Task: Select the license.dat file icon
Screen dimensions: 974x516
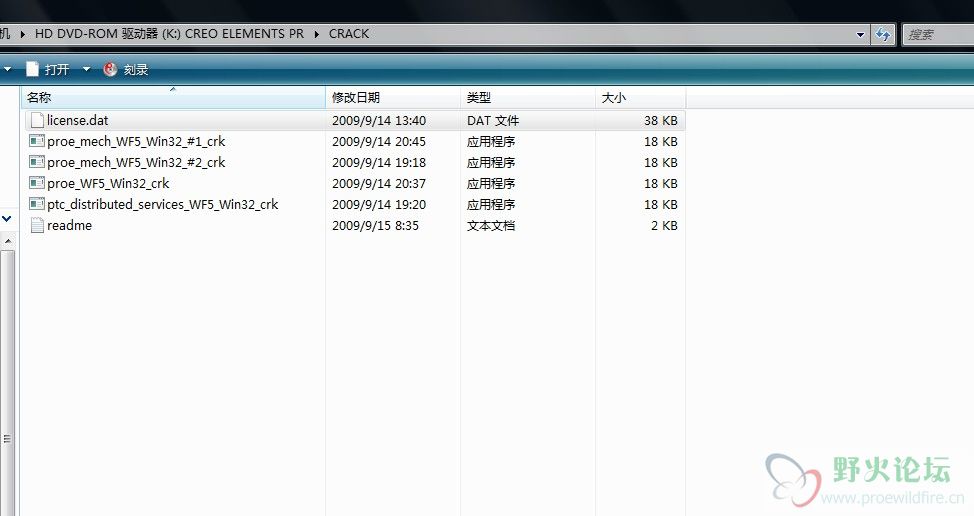Action: pos(37,120)
